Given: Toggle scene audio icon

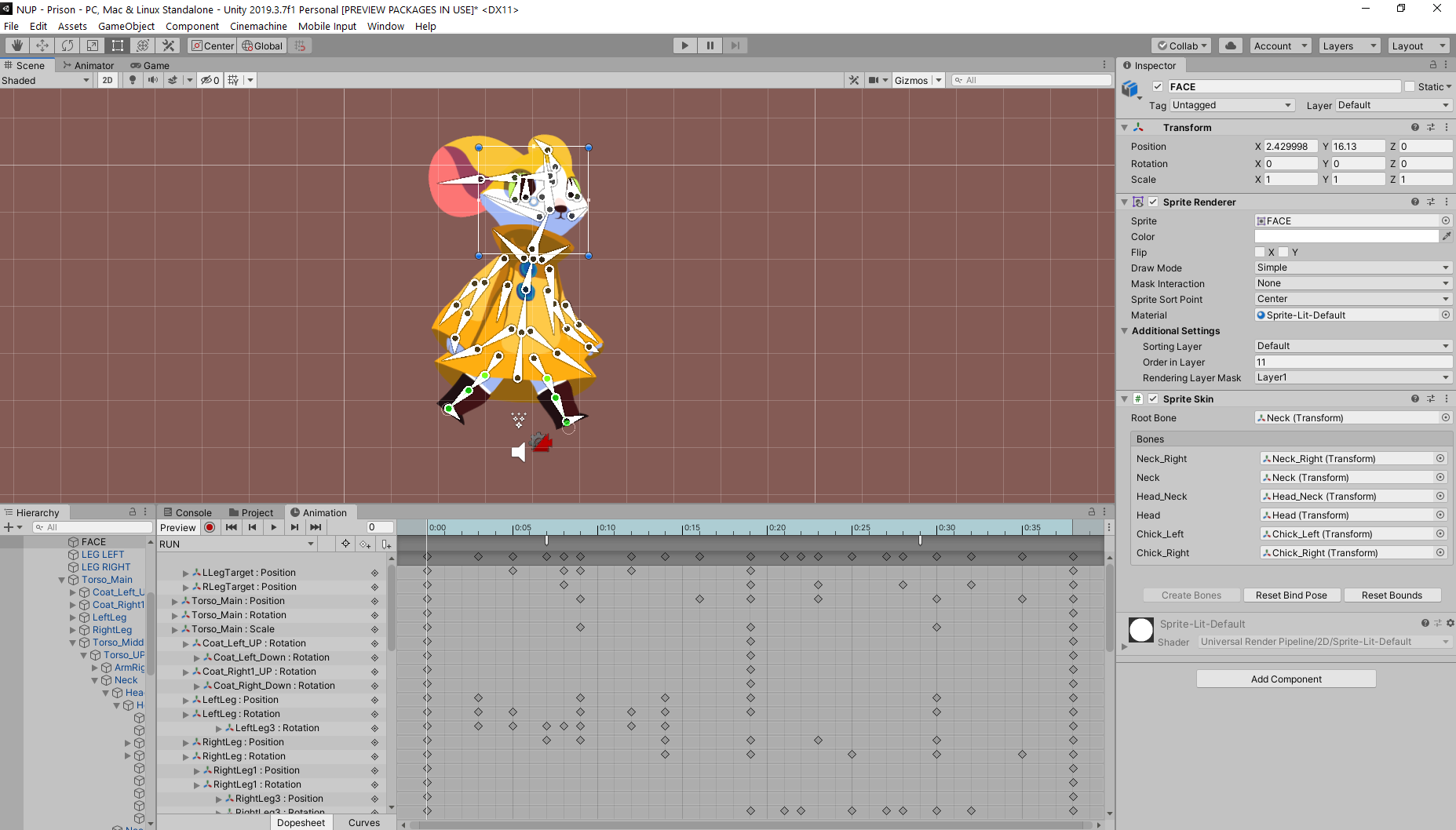Looking at the screenshot, I should click(153, 80).
